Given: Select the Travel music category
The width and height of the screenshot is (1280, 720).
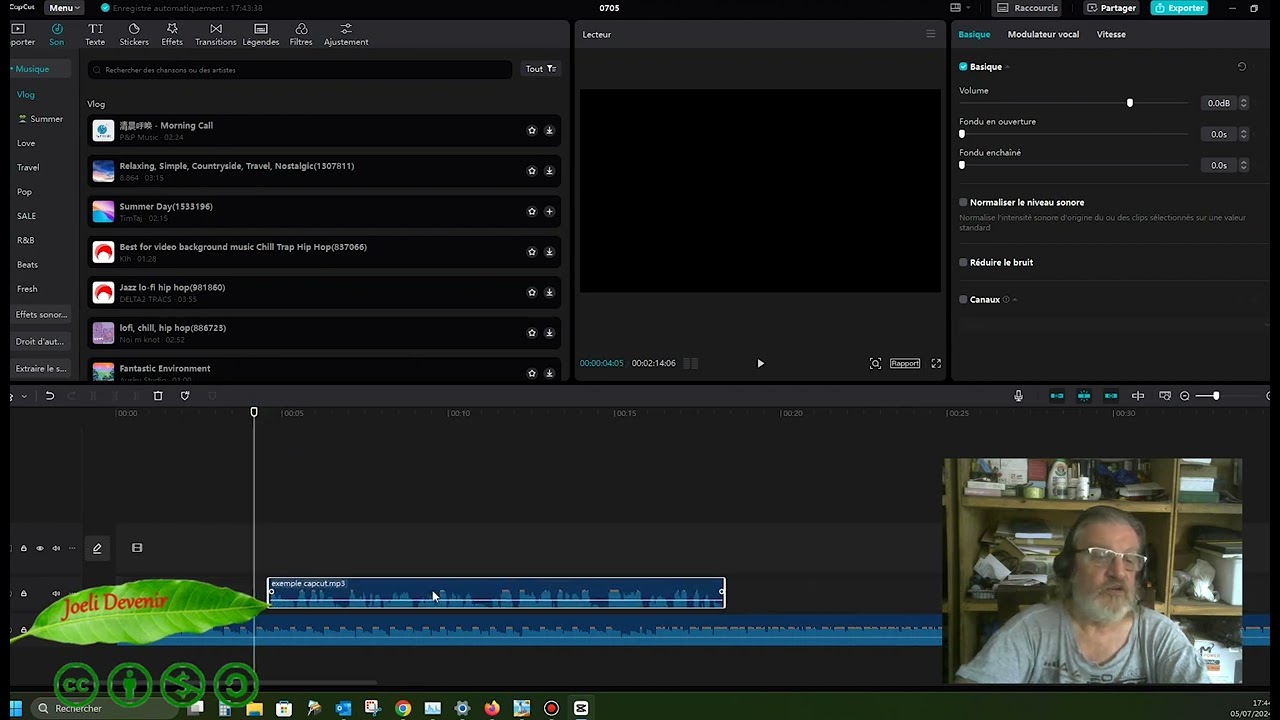Looking at the screenshot, I should (x=28, y=167).
